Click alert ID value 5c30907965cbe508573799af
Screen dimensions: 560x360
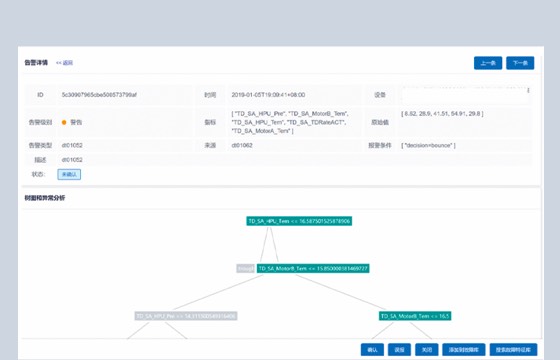[99, 95]
